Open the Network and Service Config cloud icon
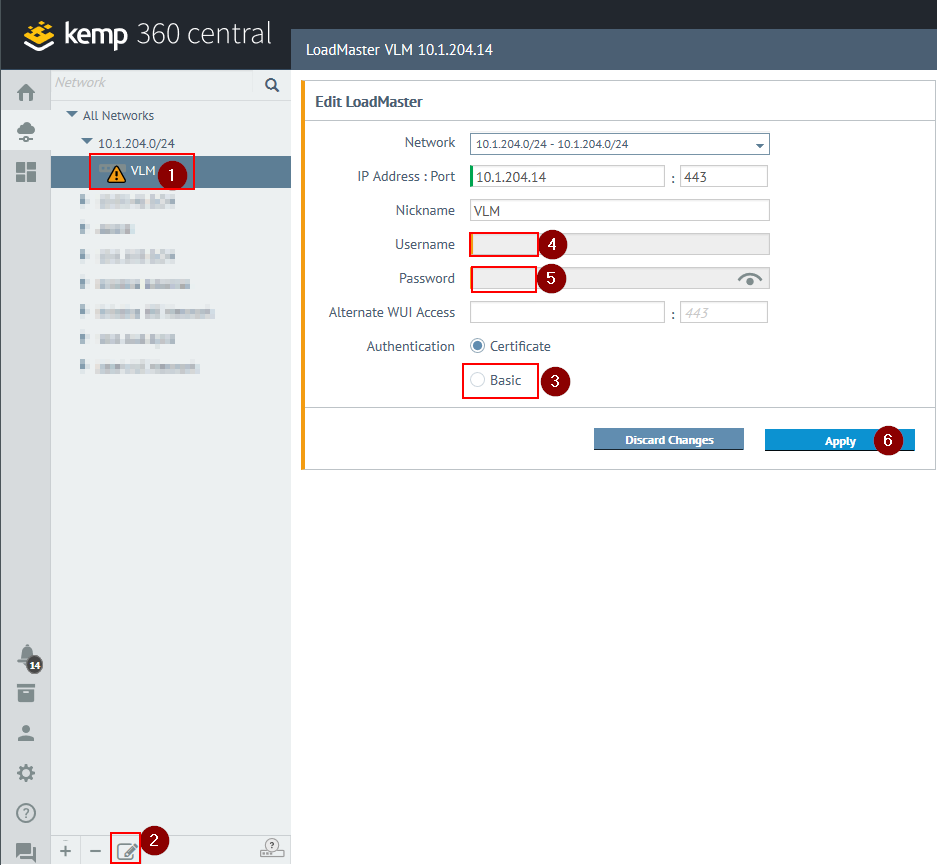This screenshot has width=937, height=865. (x=26, y=132)
